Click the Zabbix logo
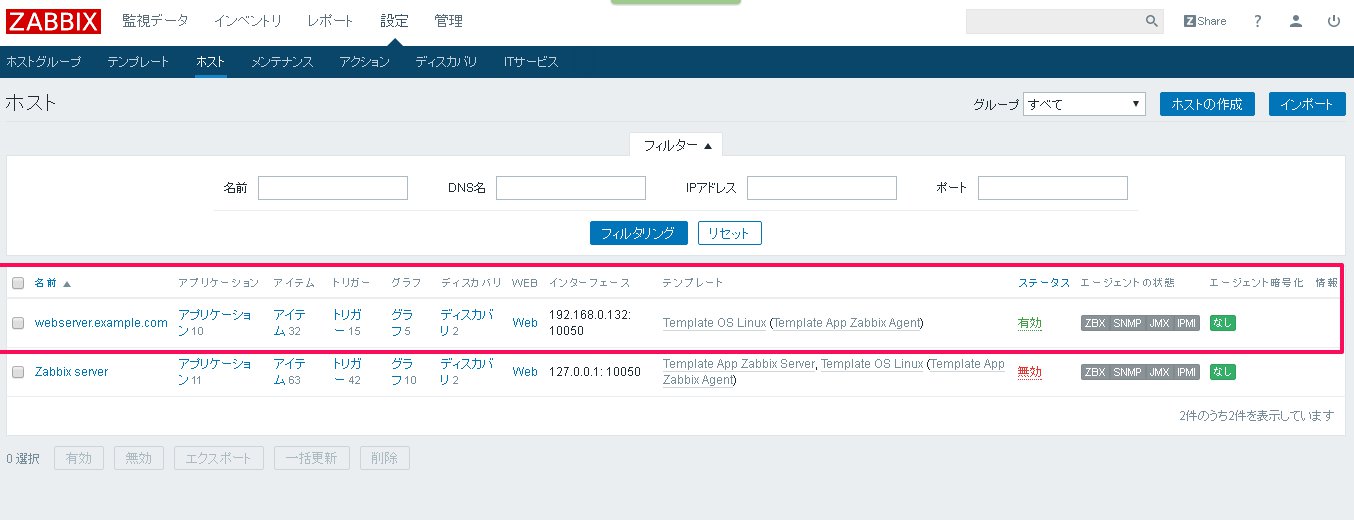This screenshot has width=1354, height=520. coord(53,21)
